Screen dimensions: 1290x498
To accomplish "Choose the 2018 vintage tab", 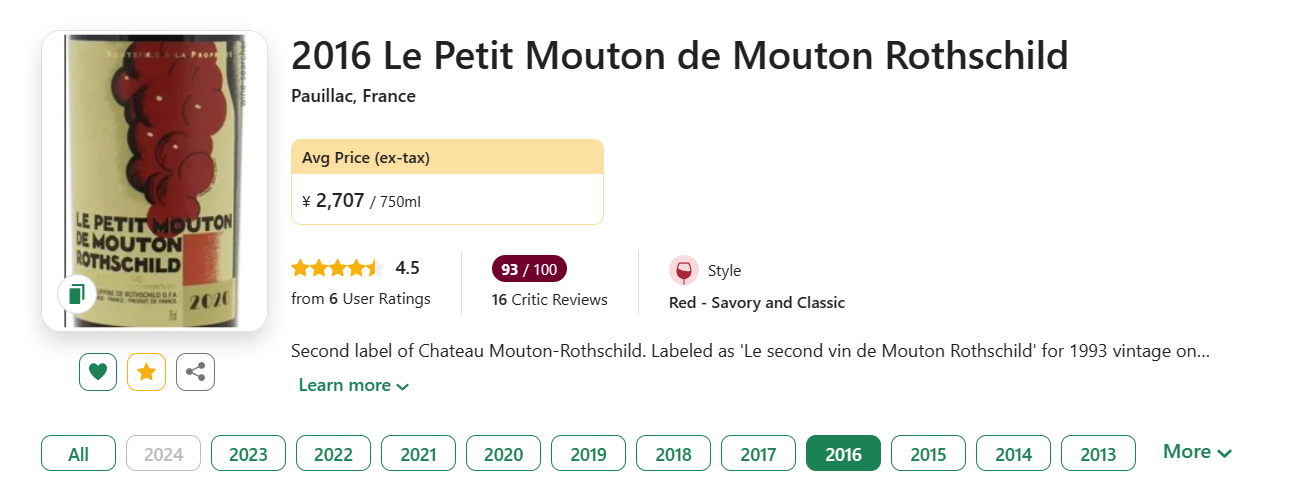I will click(673, 454).
